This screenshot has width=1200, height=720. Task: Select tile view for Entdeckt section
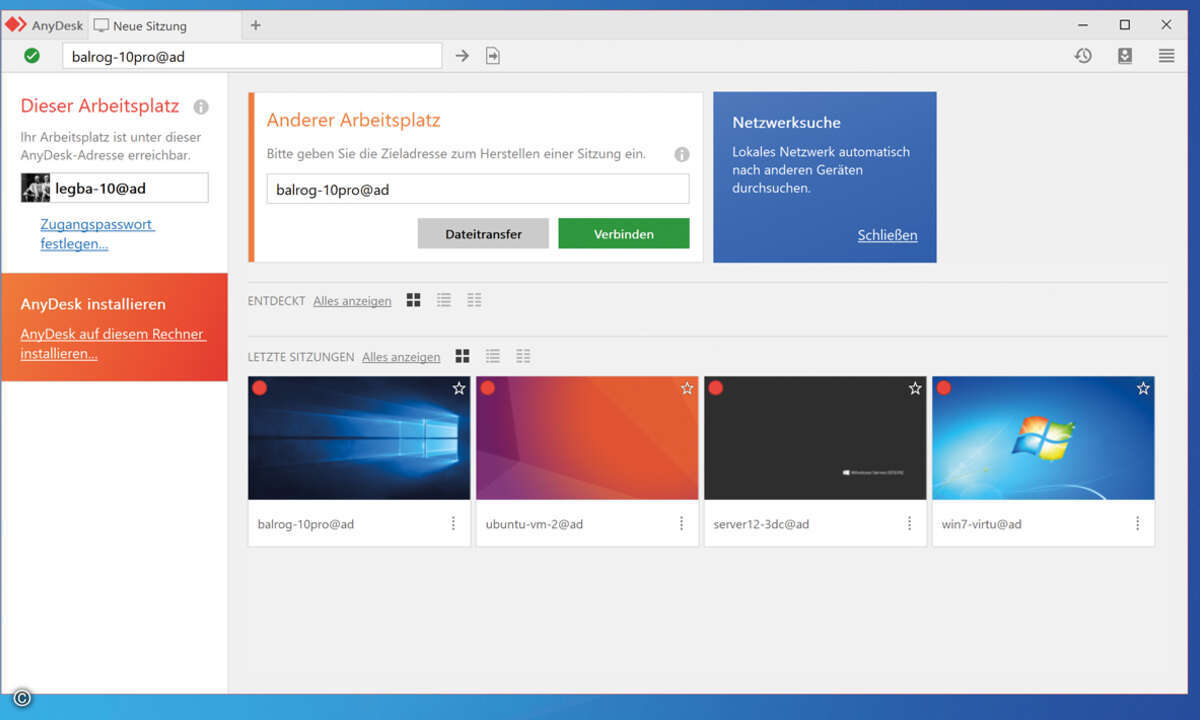point(414,300)
